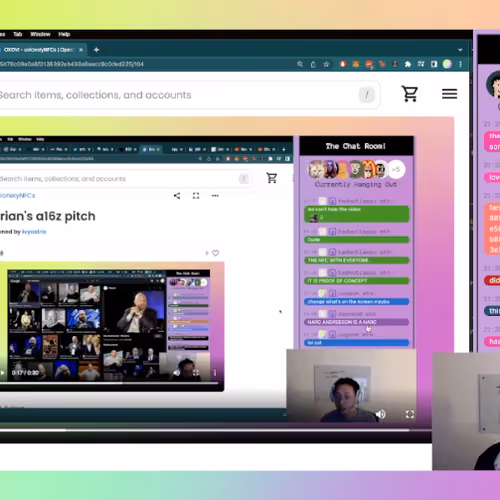500x500 pixels.
Task: Open the hamburger menu icon
Action: click(x=449, y=94)
